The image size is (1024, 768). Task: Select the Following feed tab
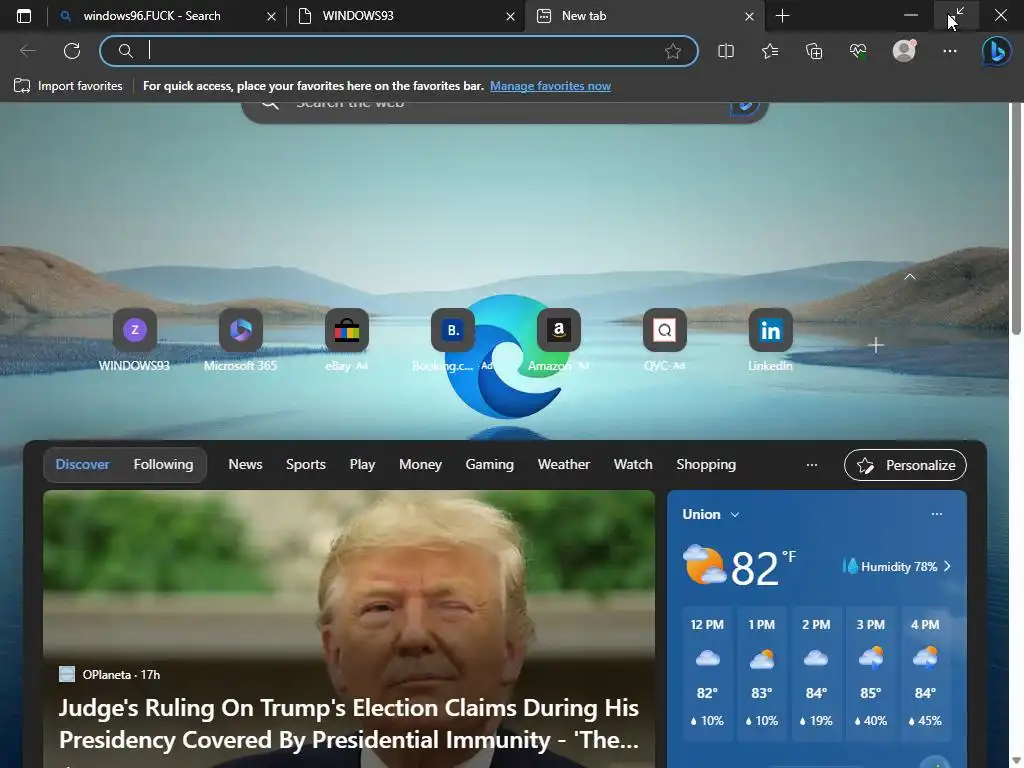coord(163,464)
